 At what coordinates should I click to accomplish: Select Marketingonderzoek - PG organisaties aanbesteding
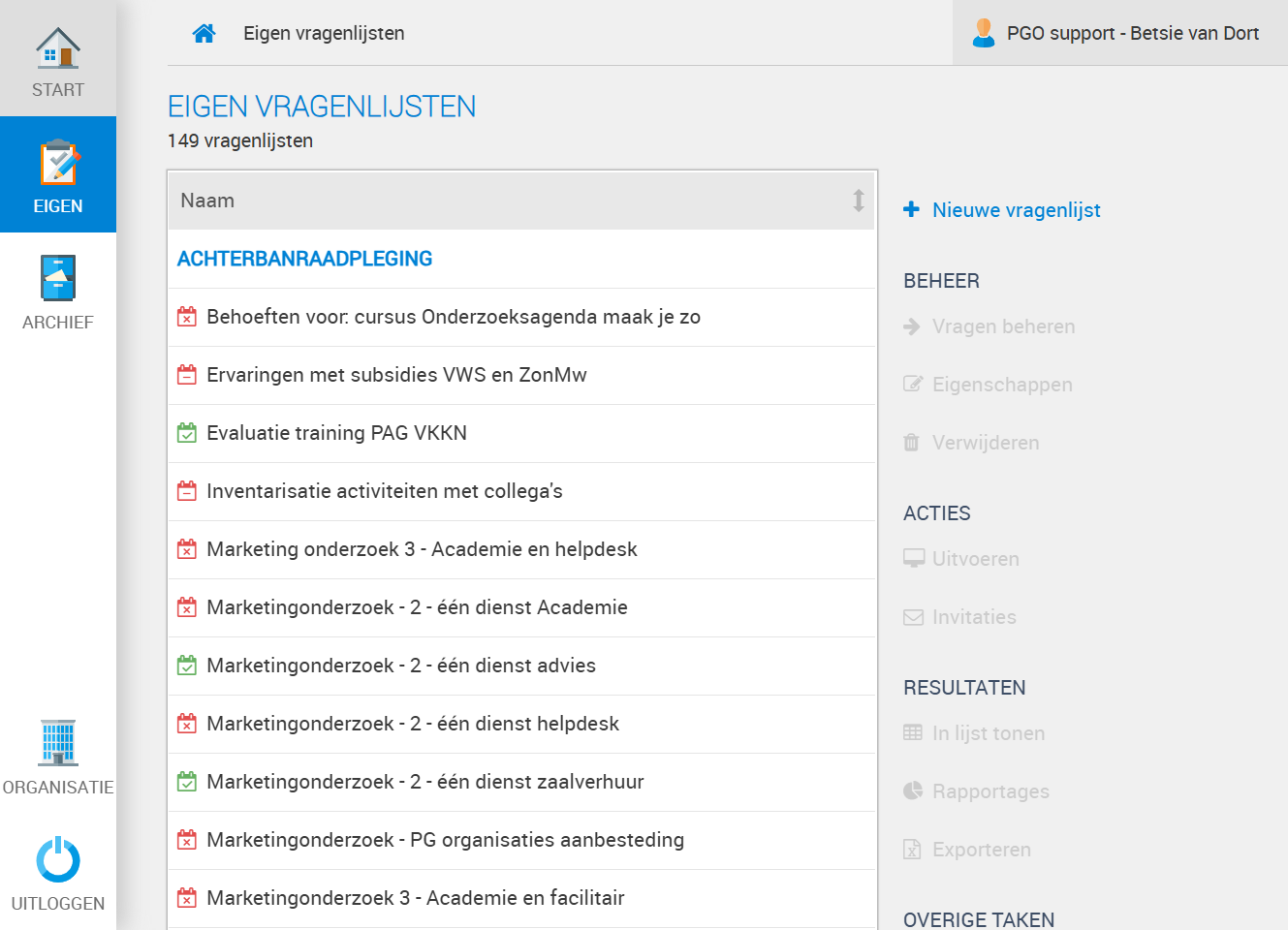pyautogui.click(x=521, y=840)
